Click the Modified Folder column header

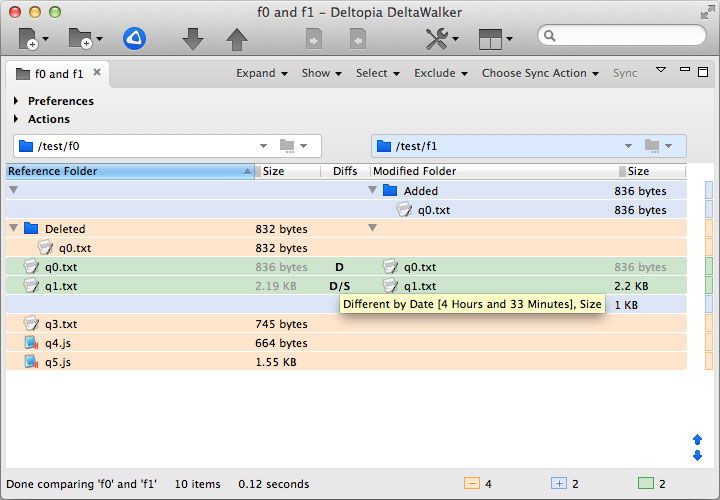pyautogui.click(x=493, y=171)
